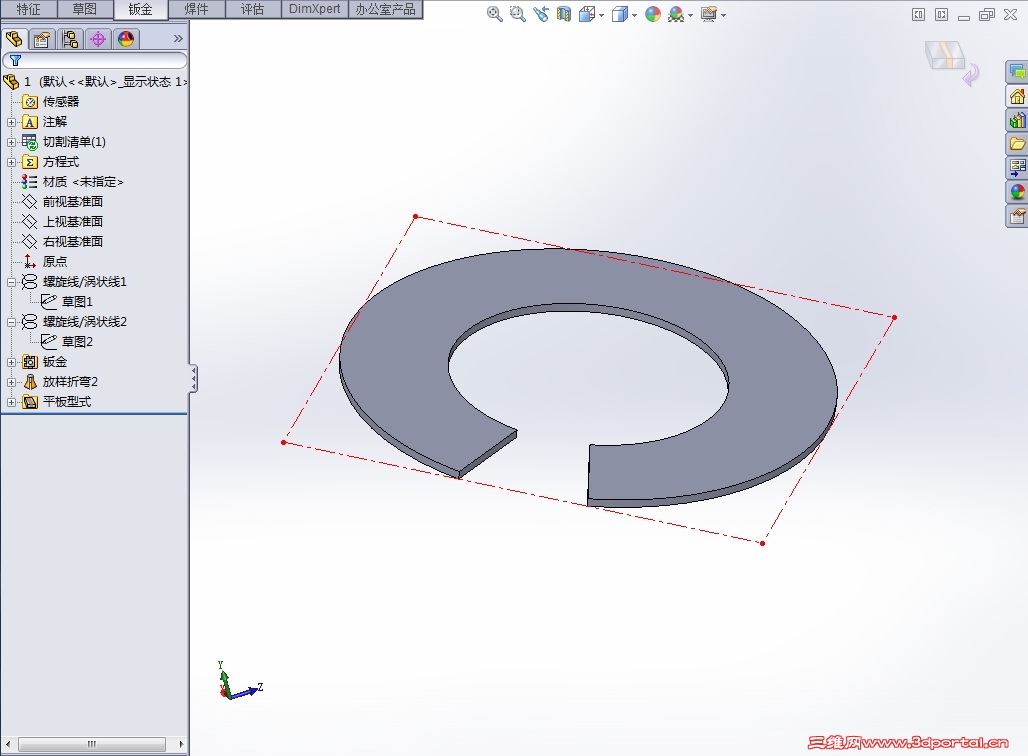Select the 上视基准面 plane
Image resolution: width=1028 pixels, height=756 pixels.
point(73,222)
